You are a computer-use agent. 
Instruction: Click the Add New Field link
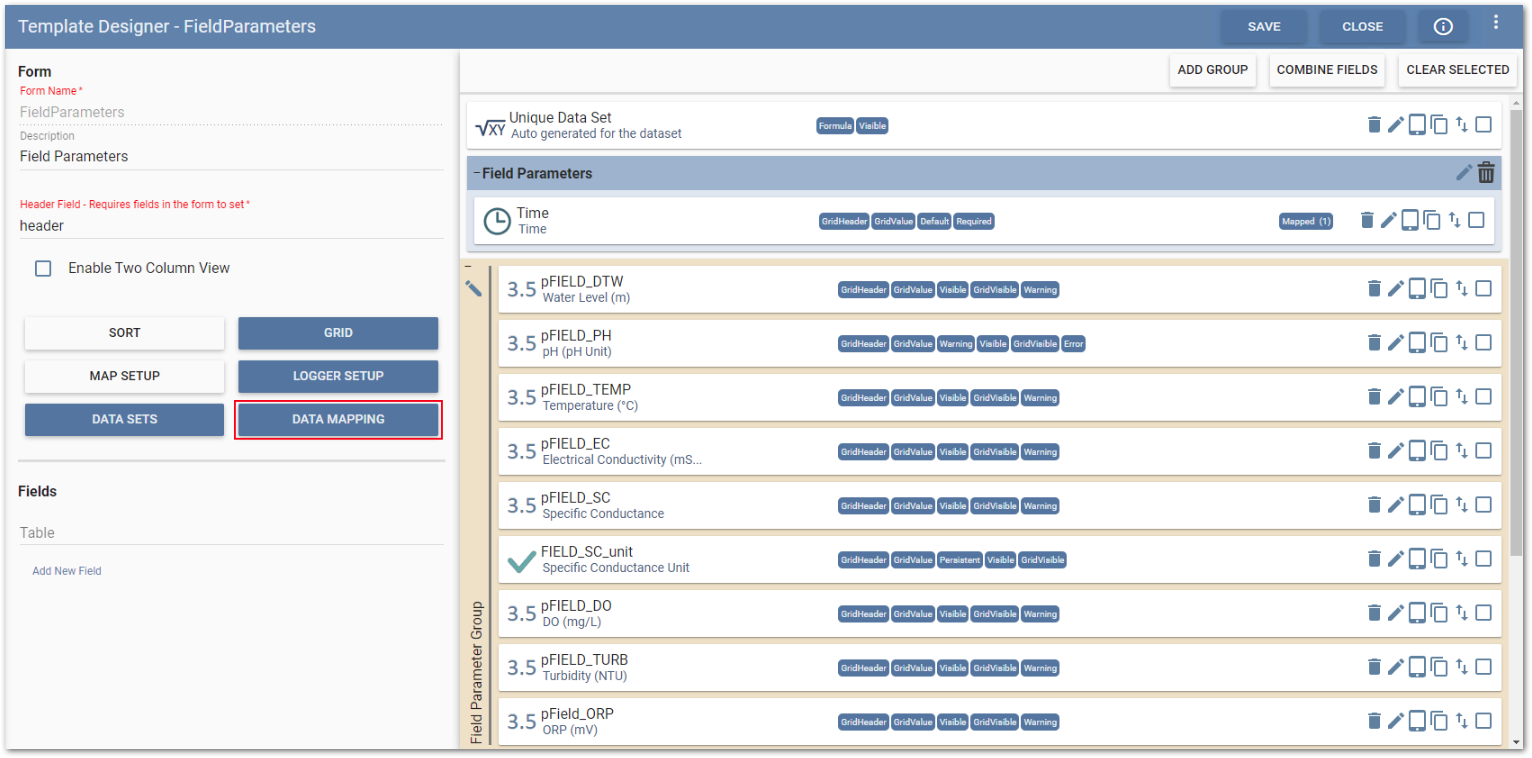[67, 571]
